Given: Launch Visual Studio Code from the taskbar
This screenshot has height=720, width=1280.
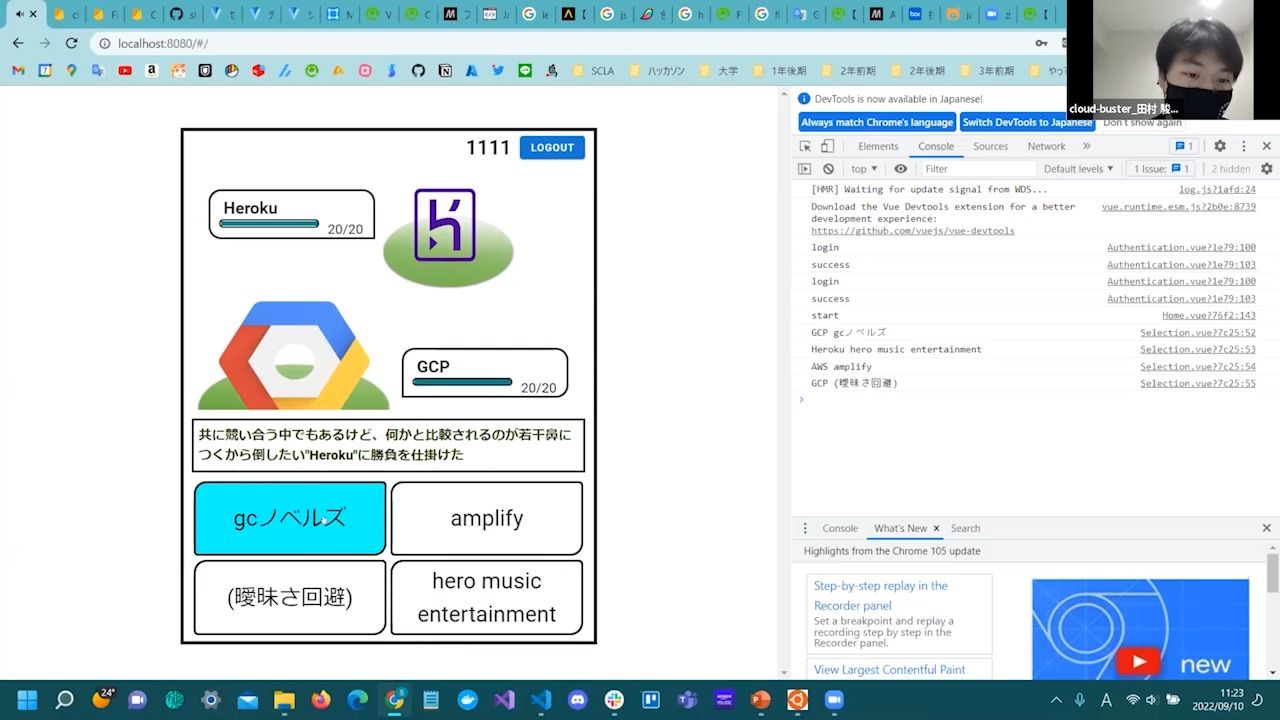Looking at the screenshot, I should 541,700.
